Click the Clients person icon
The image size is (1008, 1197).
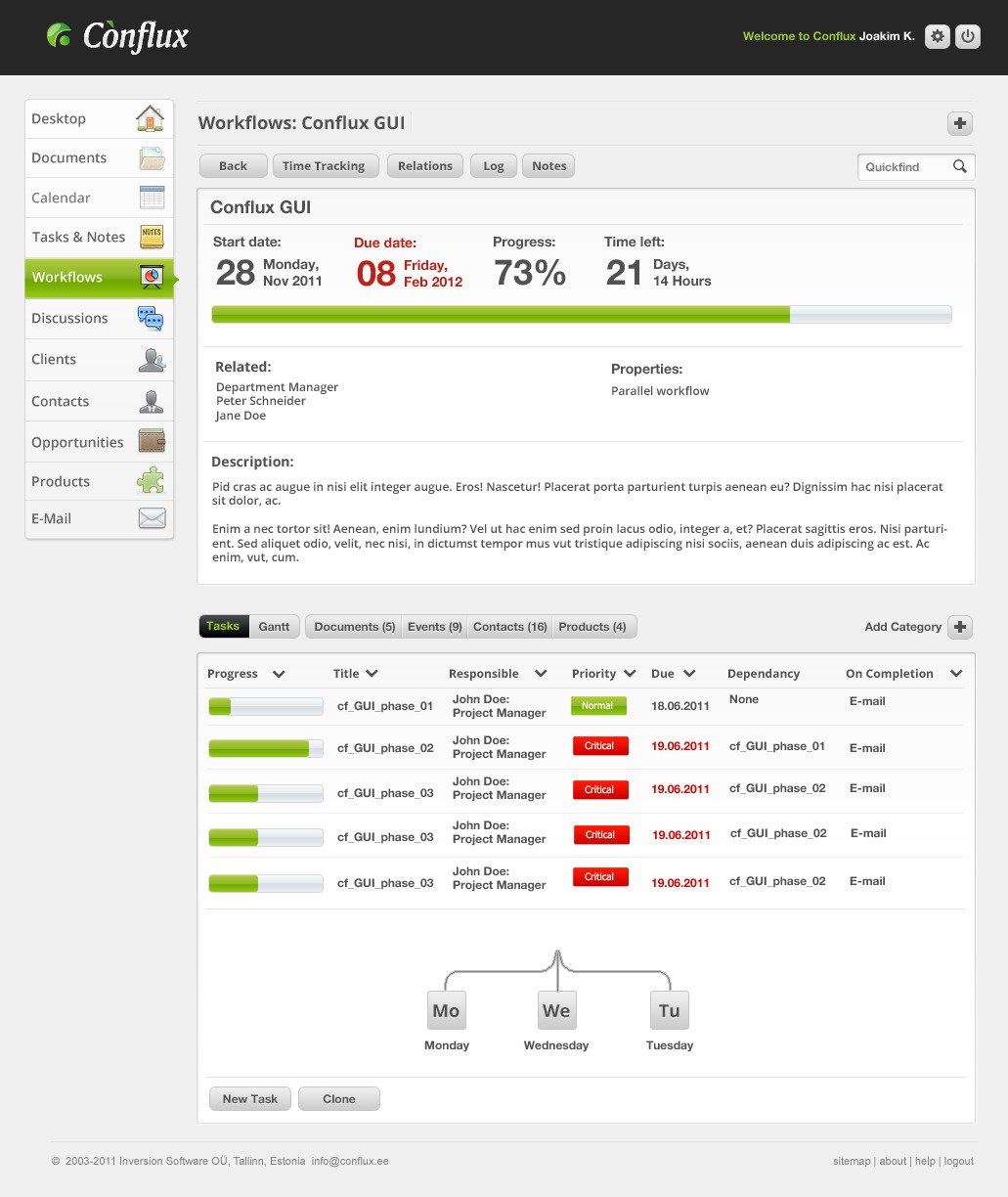point(152,360)
